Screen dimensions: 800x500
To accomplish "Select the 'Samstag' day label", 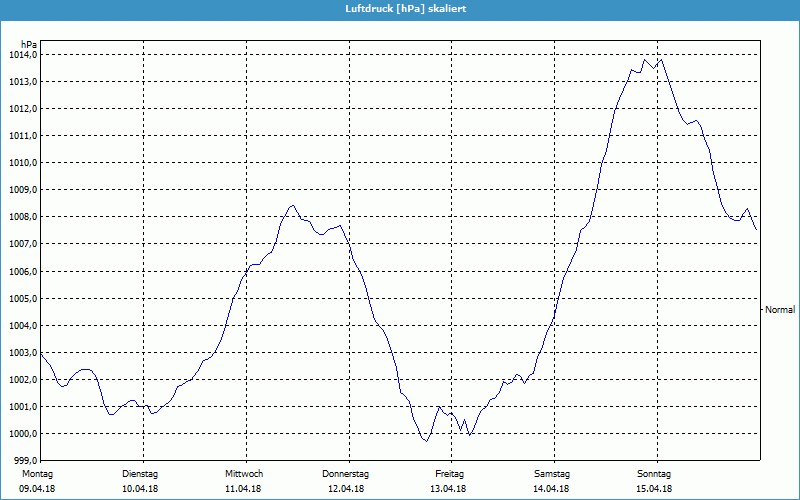I will coord(552,473).
